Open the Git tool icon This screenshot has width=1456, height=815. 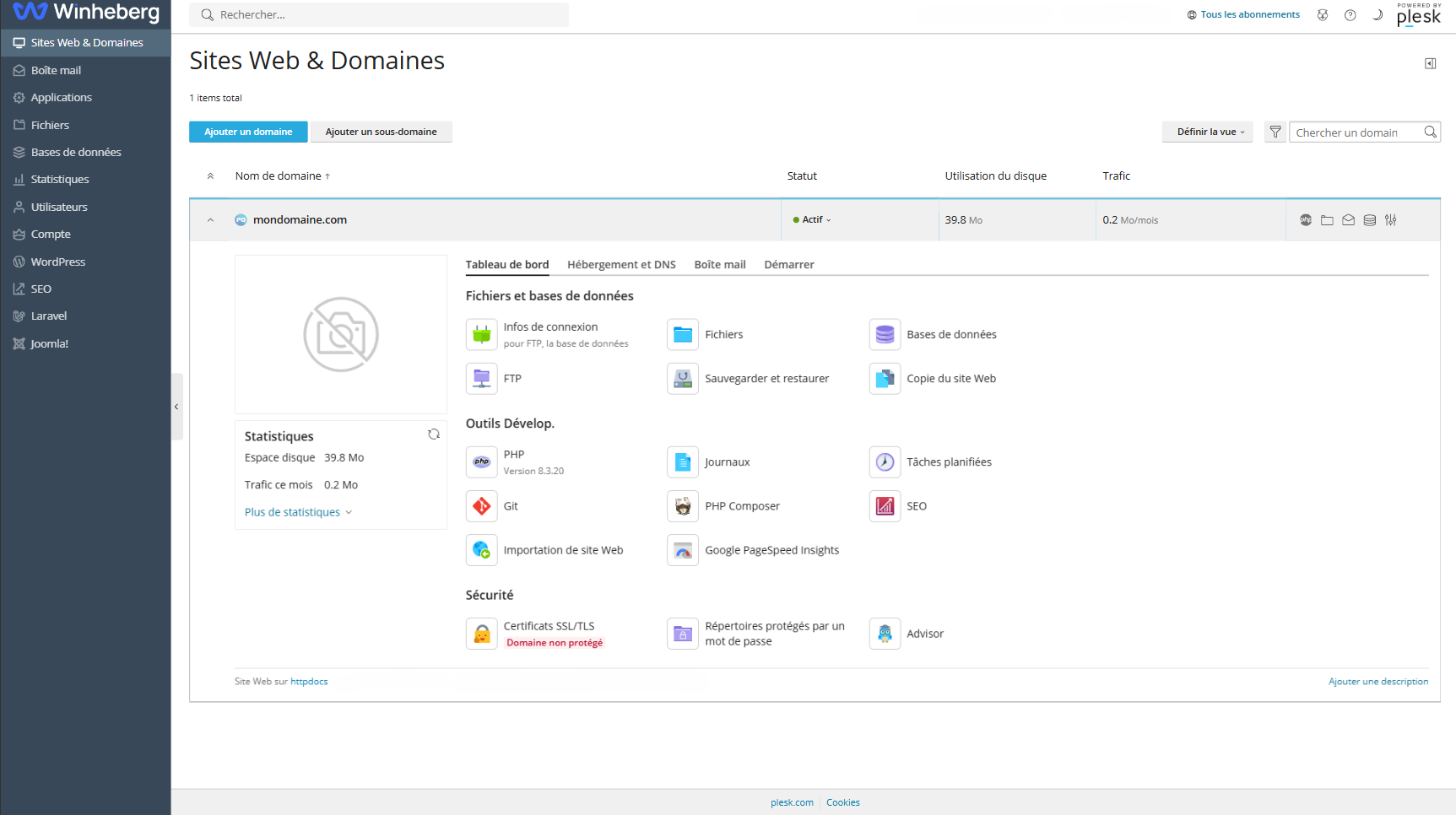[x=481, y=506]
